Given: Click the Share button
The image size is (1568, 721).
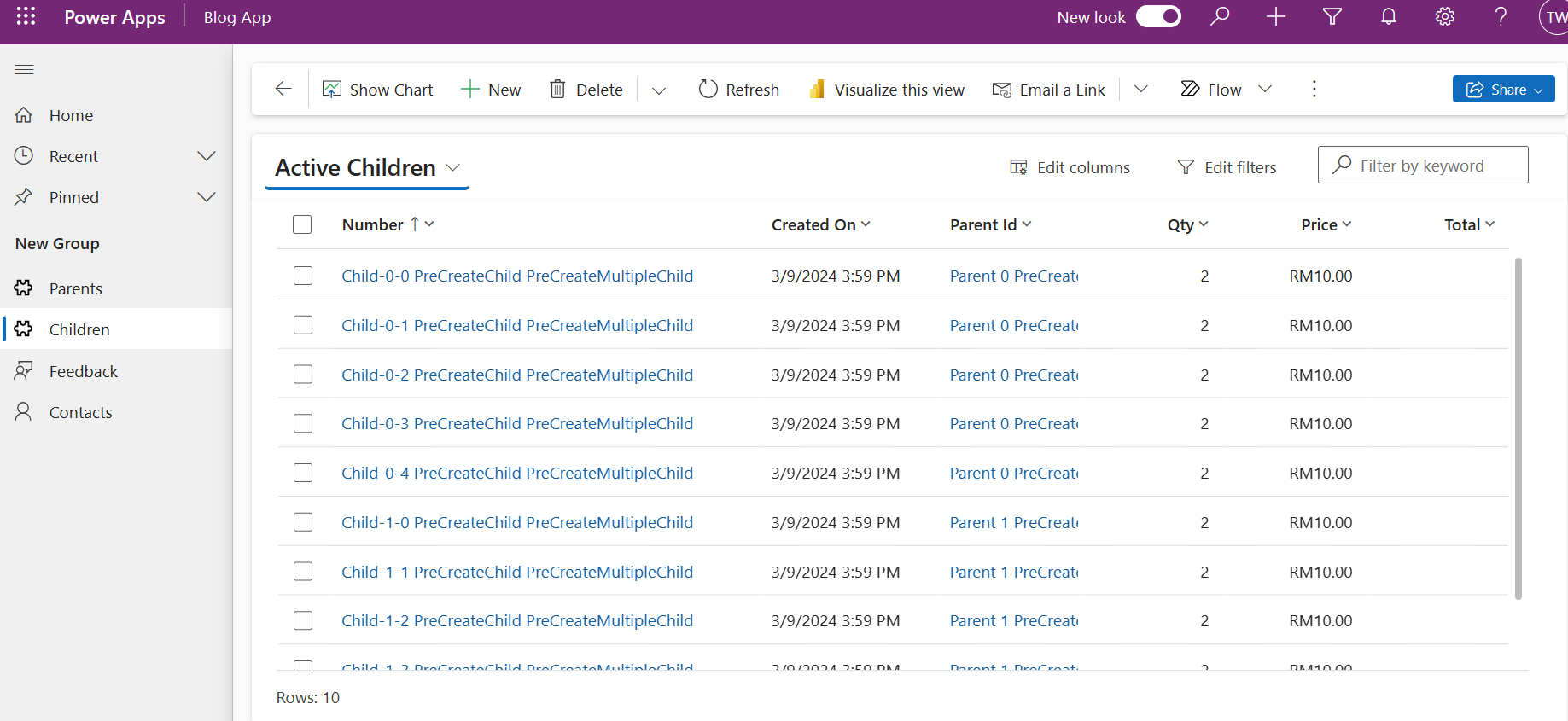Looking at the screenshot, I should pyautogui.click(x=1503, y=89).
